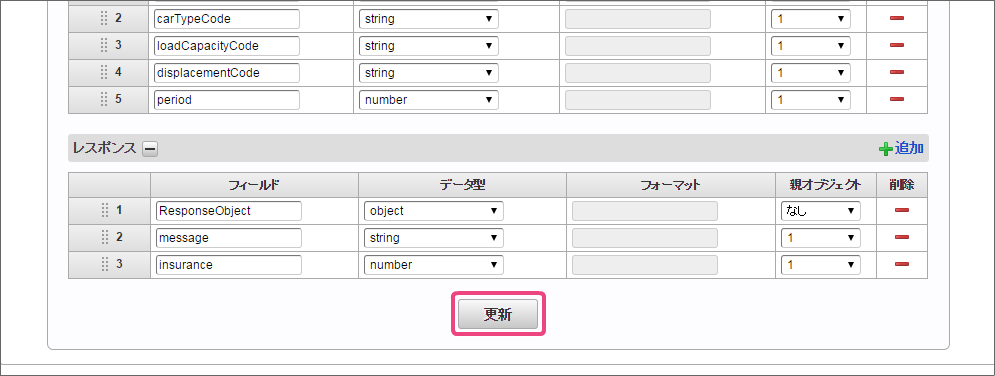
Task: Click the drag handle of row 5 period
Action: [x=105, y=100]
